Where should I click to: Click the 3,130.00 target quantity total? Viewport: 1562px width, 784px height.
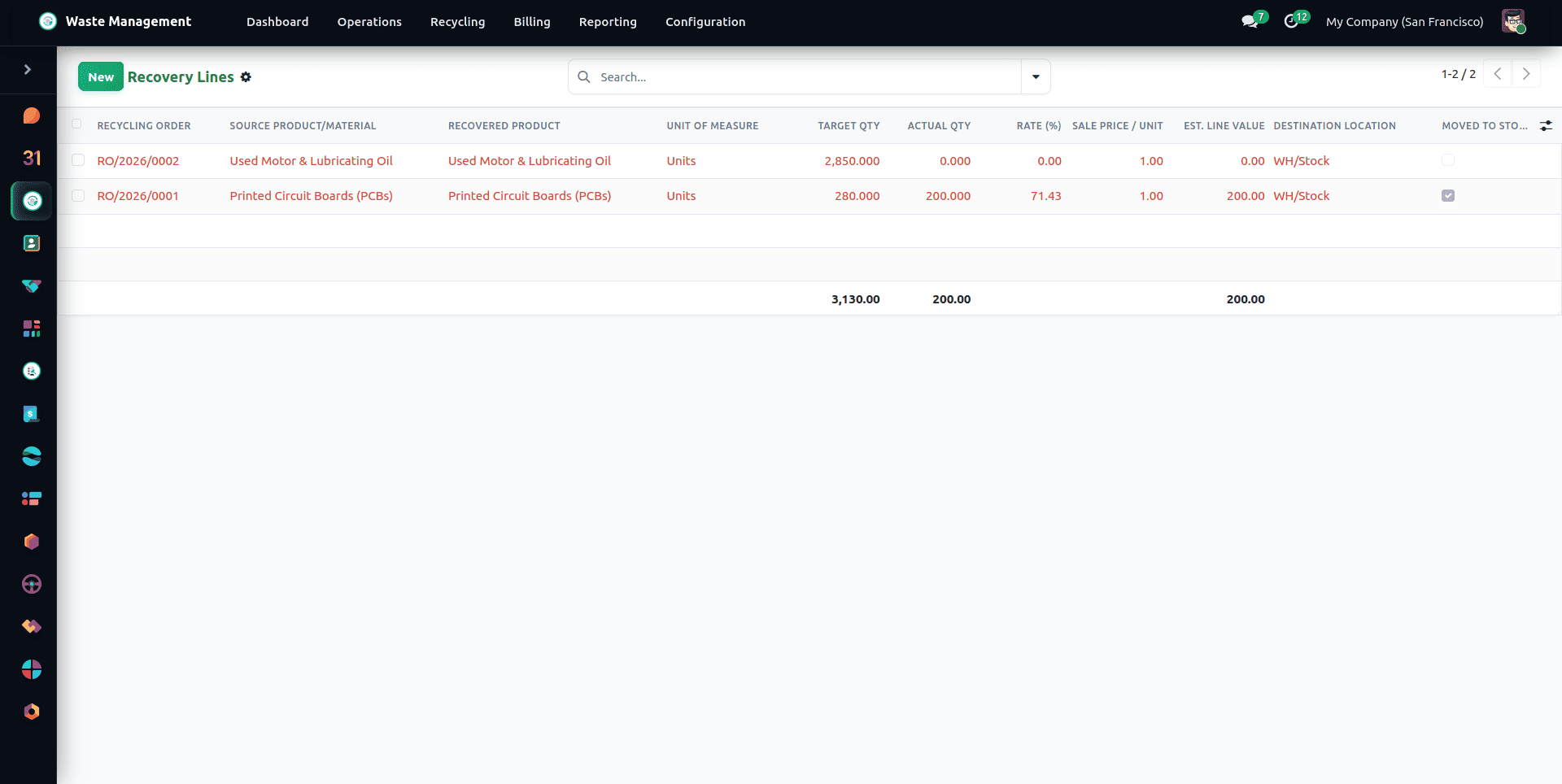(x=856, y=299)
